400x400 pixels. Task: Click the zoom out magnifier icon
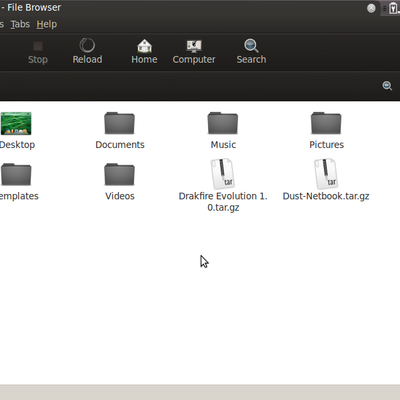387,86
